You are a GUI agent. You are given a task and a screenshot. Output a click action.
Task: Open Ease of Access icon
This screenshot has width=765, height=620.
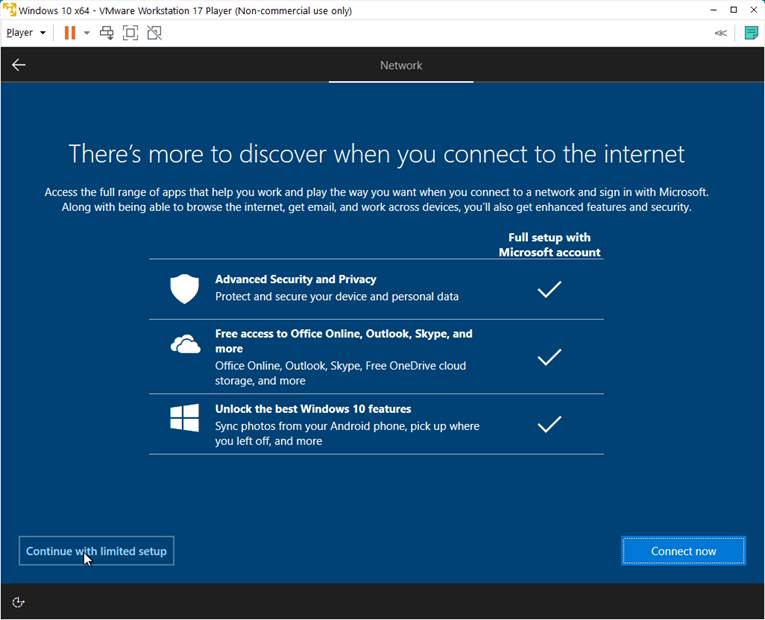click(x=18, y=602)
